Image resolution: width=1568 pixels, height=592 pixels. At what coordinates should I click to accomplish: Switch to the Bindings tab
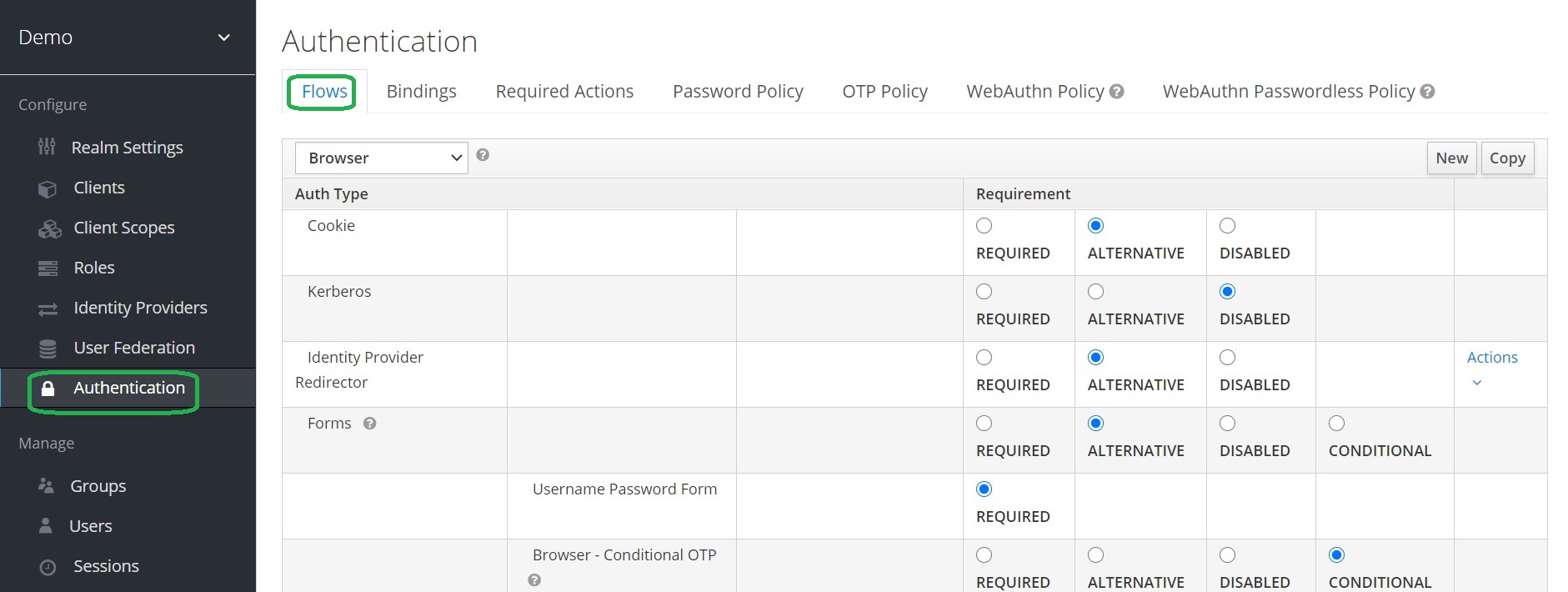coord(421,92)
